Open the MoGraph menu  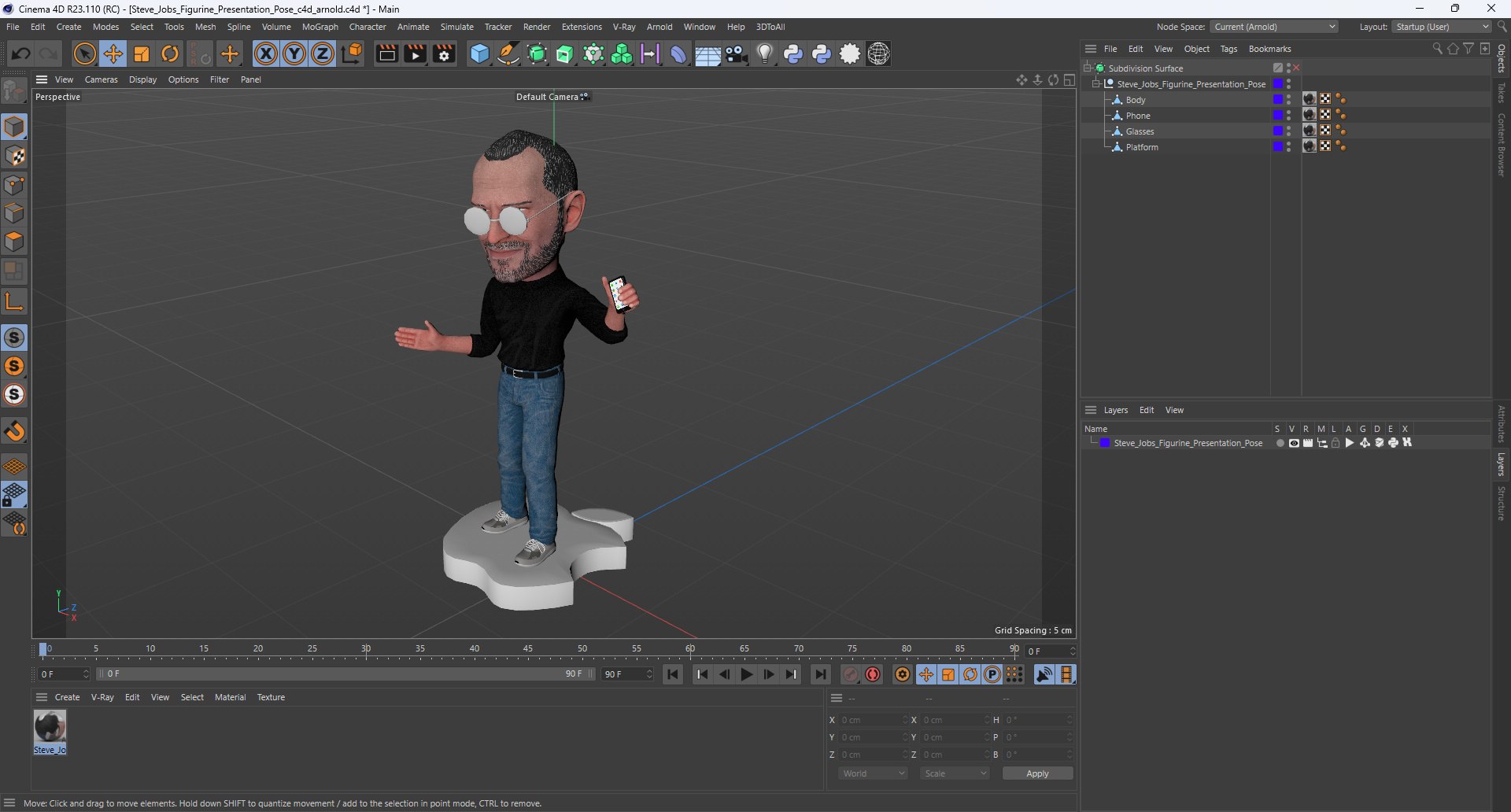tap(320, 27)
